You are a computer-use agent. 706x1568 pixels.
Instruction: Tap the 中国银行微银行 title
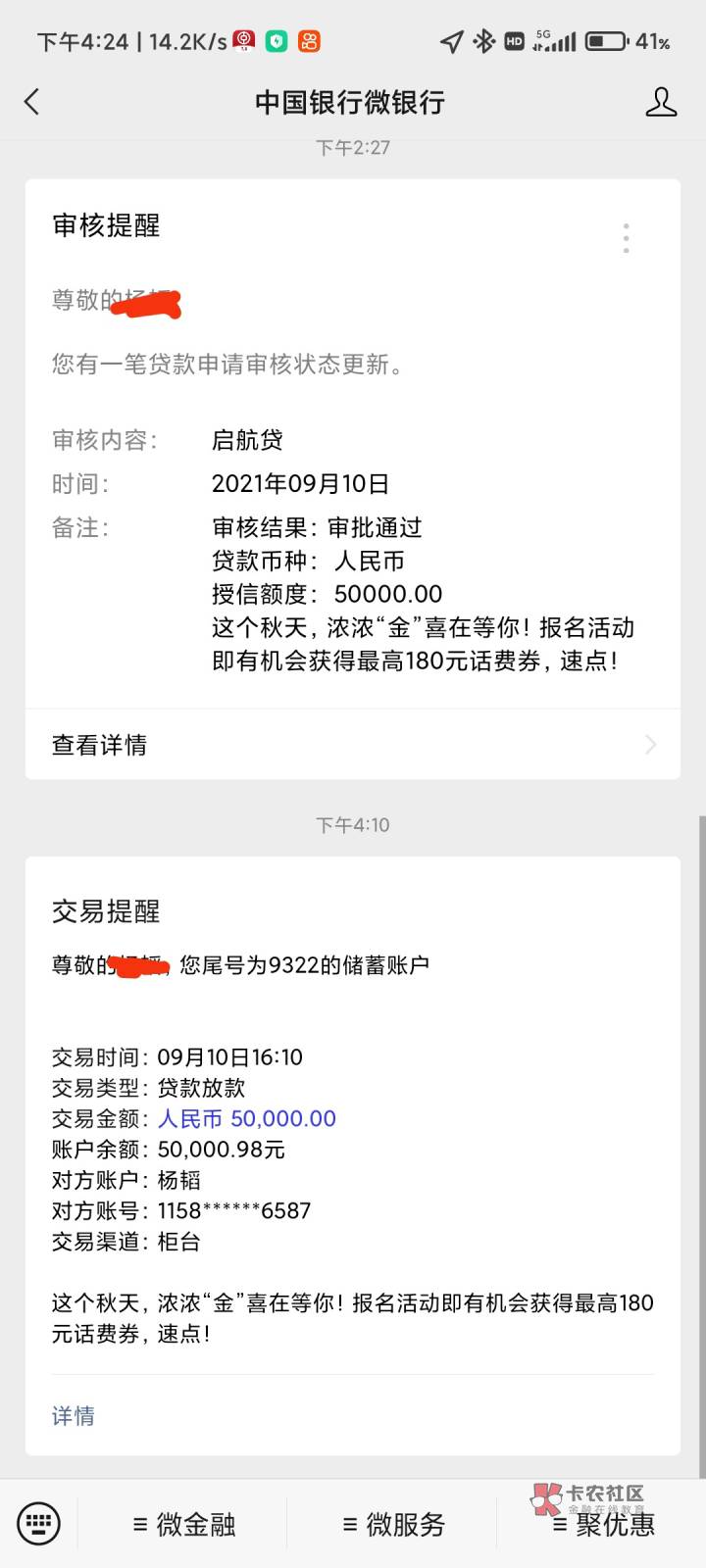coord(350,102)
